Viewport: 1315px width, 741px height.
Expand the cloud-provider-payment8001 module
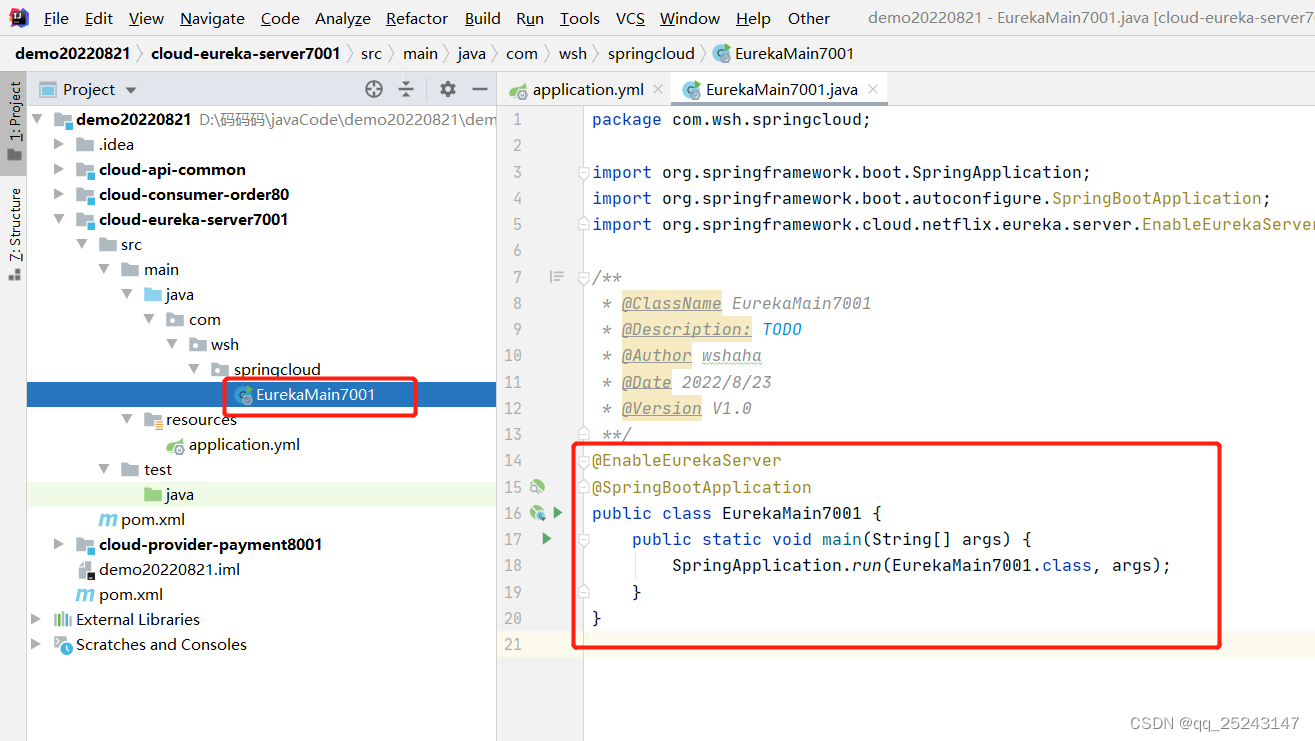pyautogui.click(x=59, y=544)
